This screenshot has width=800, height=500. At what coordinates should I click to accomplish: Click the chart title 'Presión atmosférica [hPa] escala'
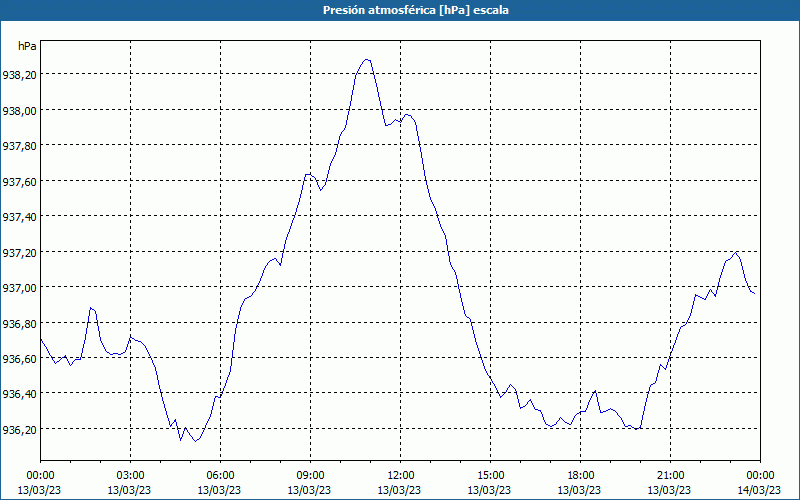pos(416,10)
